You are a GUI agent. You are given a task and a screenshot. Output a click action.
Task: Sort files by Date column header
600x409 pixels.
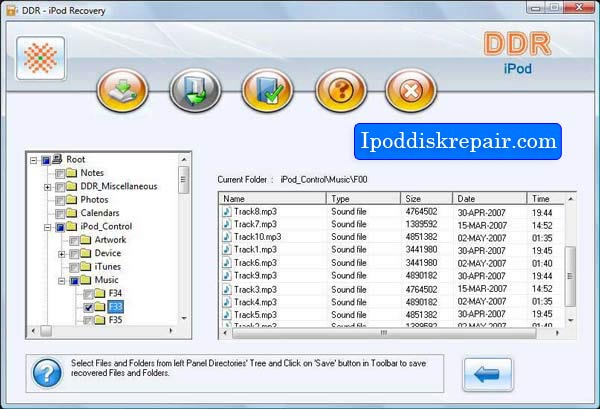[490, 199]
